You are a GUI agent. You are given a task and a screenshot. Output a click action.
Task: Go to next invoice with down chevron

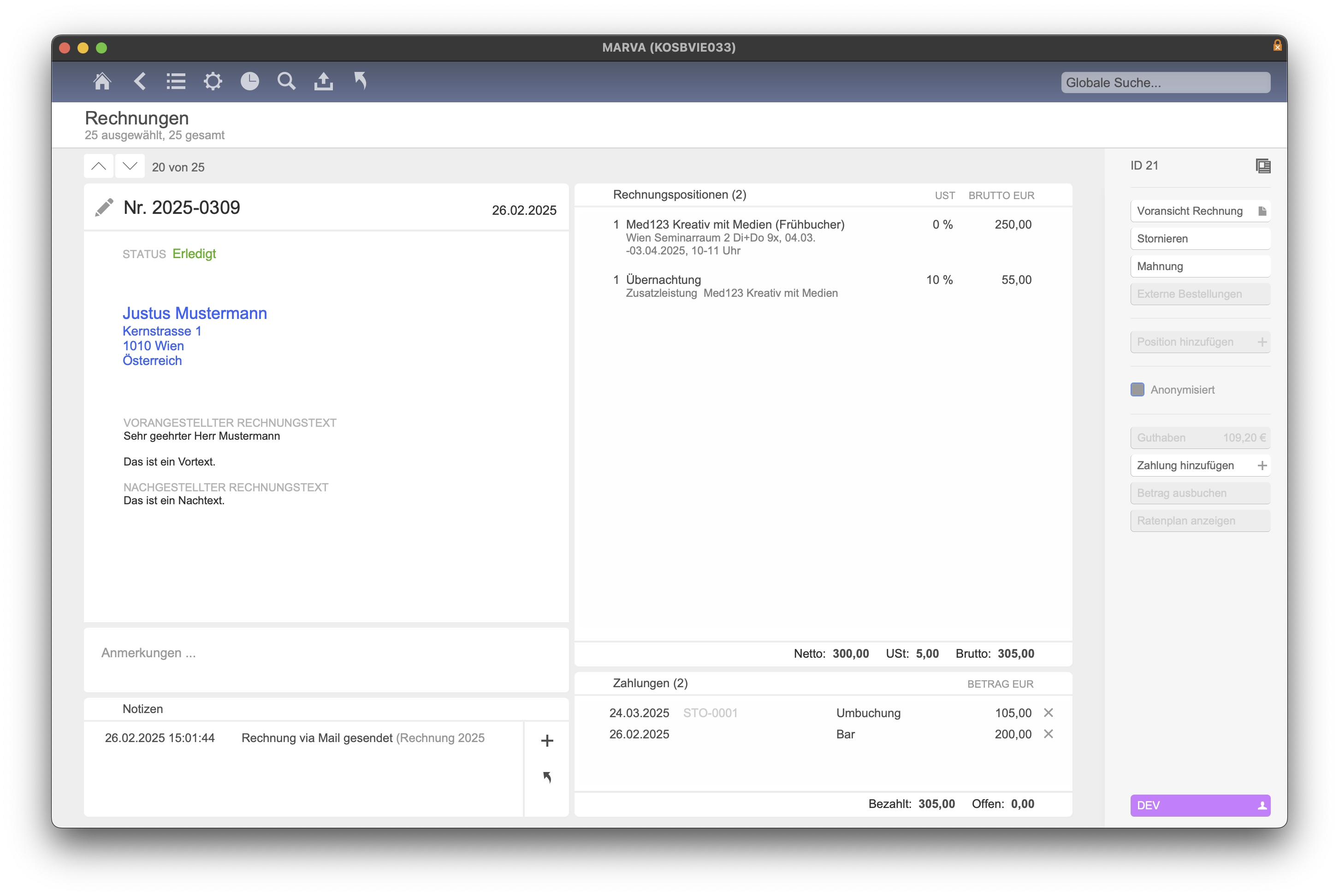pyautogui.click(x=130, y=166)
